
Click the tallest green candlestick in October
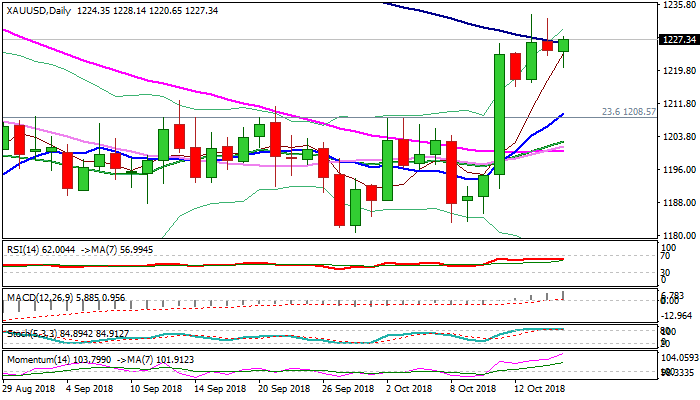(499, 114)
